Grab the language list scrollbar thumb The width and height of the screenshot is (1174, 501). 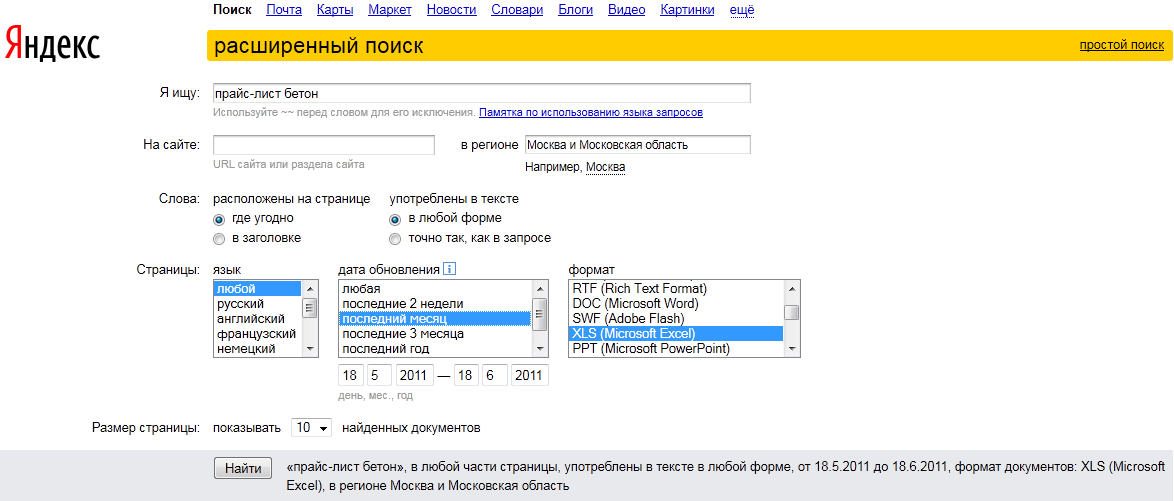pos(310,308)
